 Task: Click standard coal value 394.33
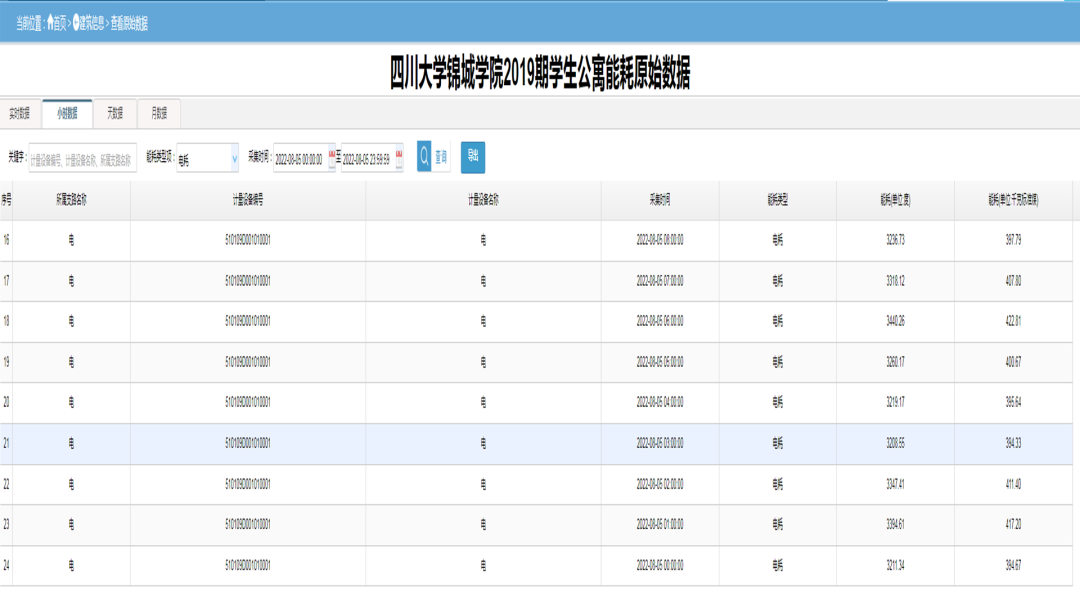(x=1013, y=443)
